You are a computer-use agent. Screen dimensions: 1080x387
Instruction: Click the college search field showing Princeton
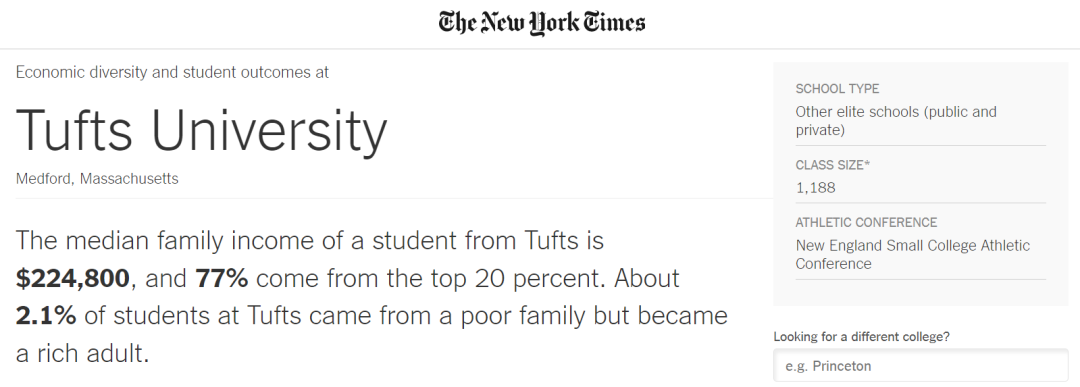point(920,366)
